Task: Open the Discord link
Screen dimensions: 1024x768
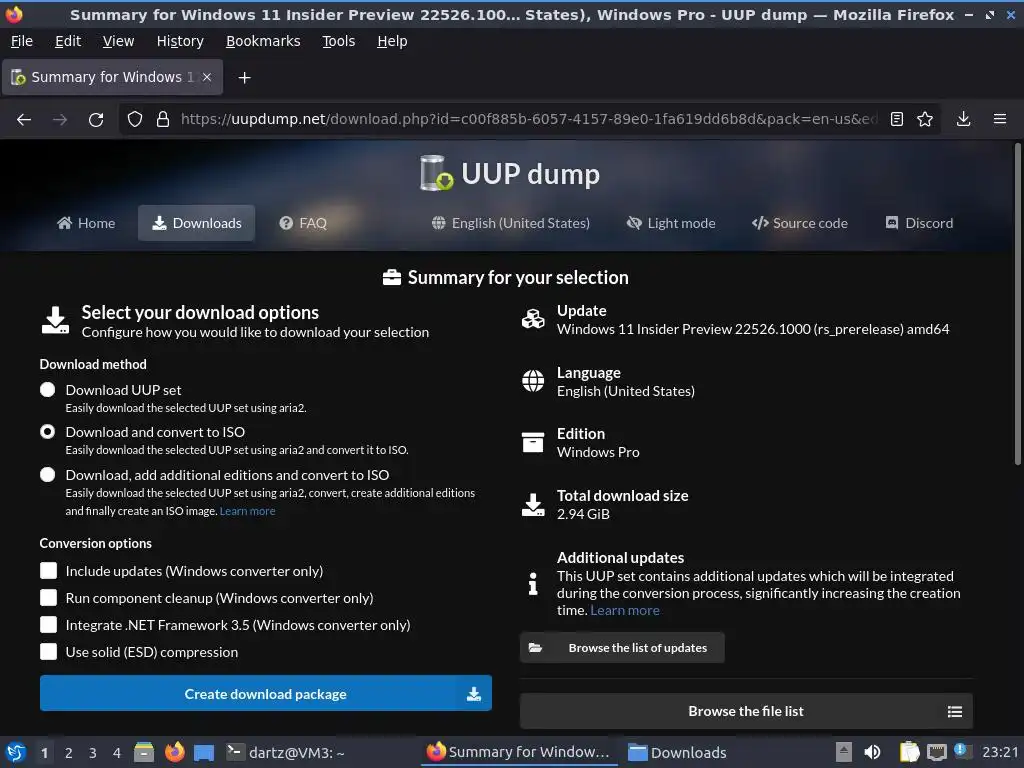Action: tap(919, 223)
